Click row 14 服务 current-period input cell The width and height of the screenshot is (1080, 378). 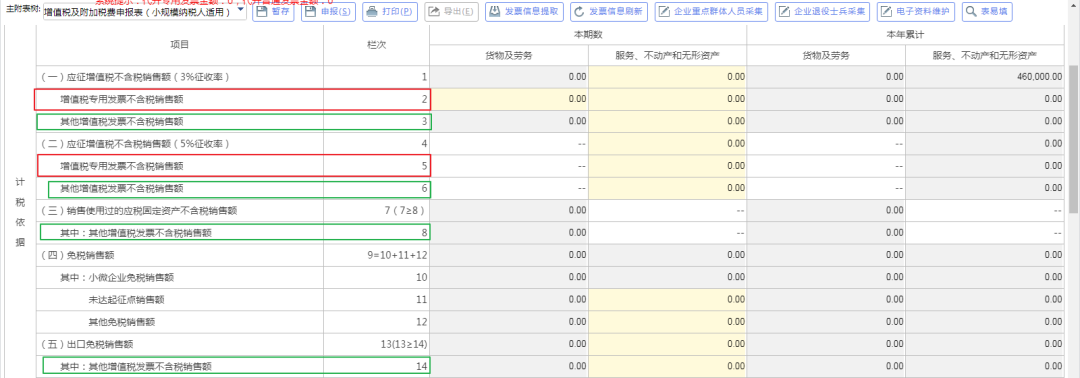667,366
